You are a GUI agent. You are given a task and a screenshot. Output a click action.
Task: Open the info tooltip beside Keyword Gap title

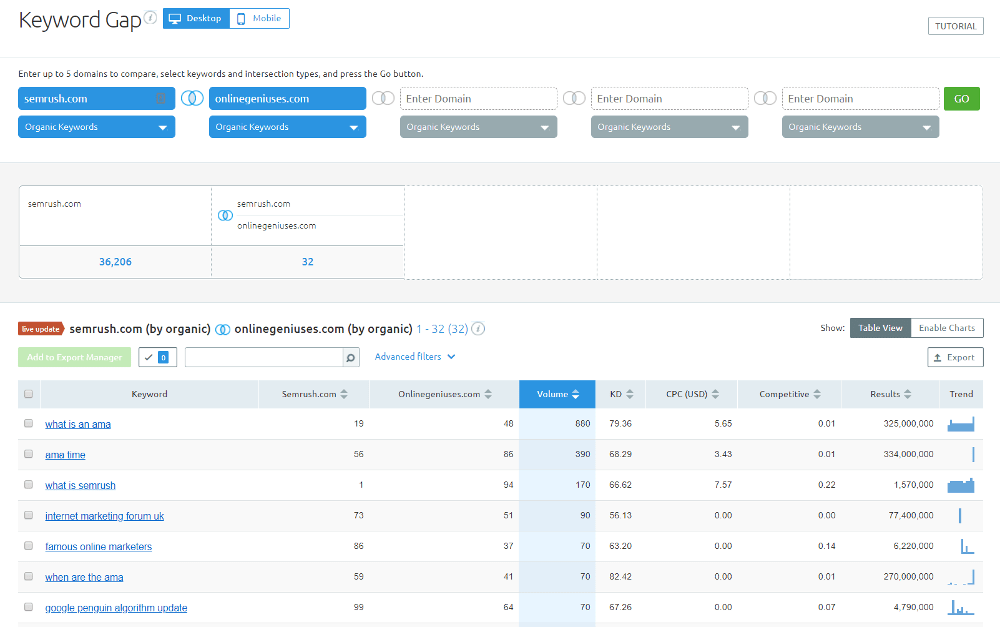point(148,18)
